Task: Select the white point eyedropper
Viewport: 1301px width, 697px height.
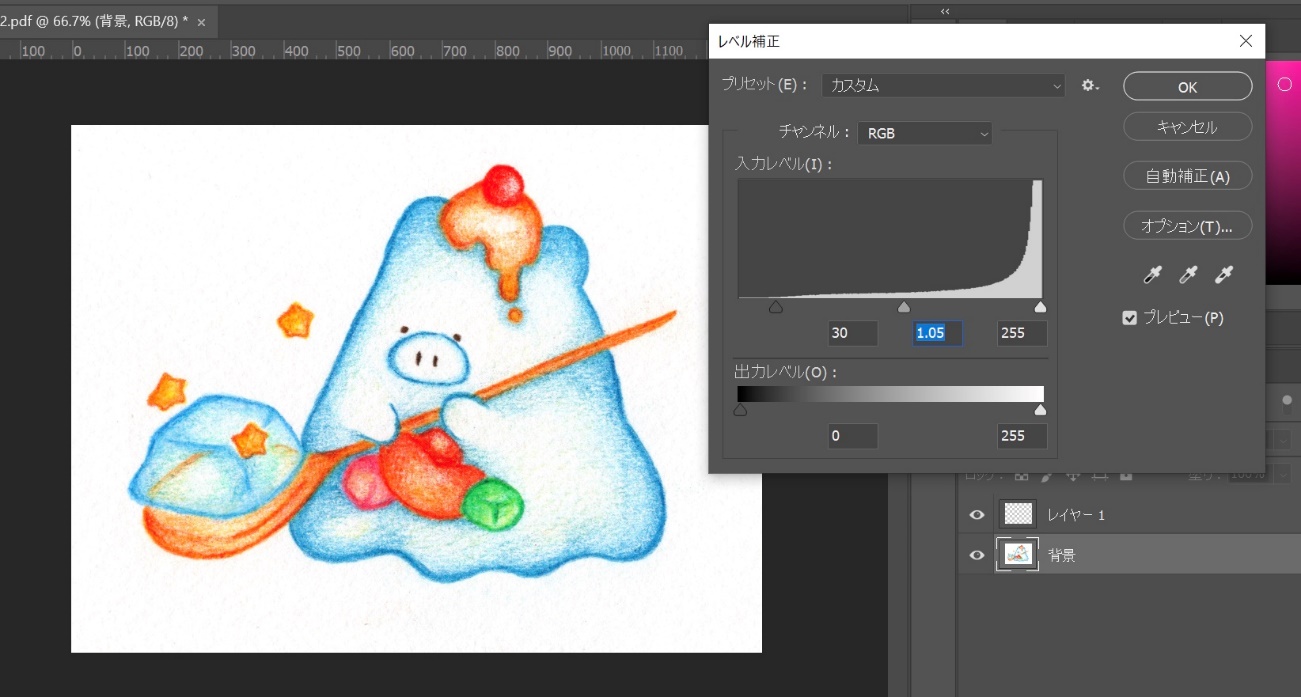Action: tap(1223, 275)
